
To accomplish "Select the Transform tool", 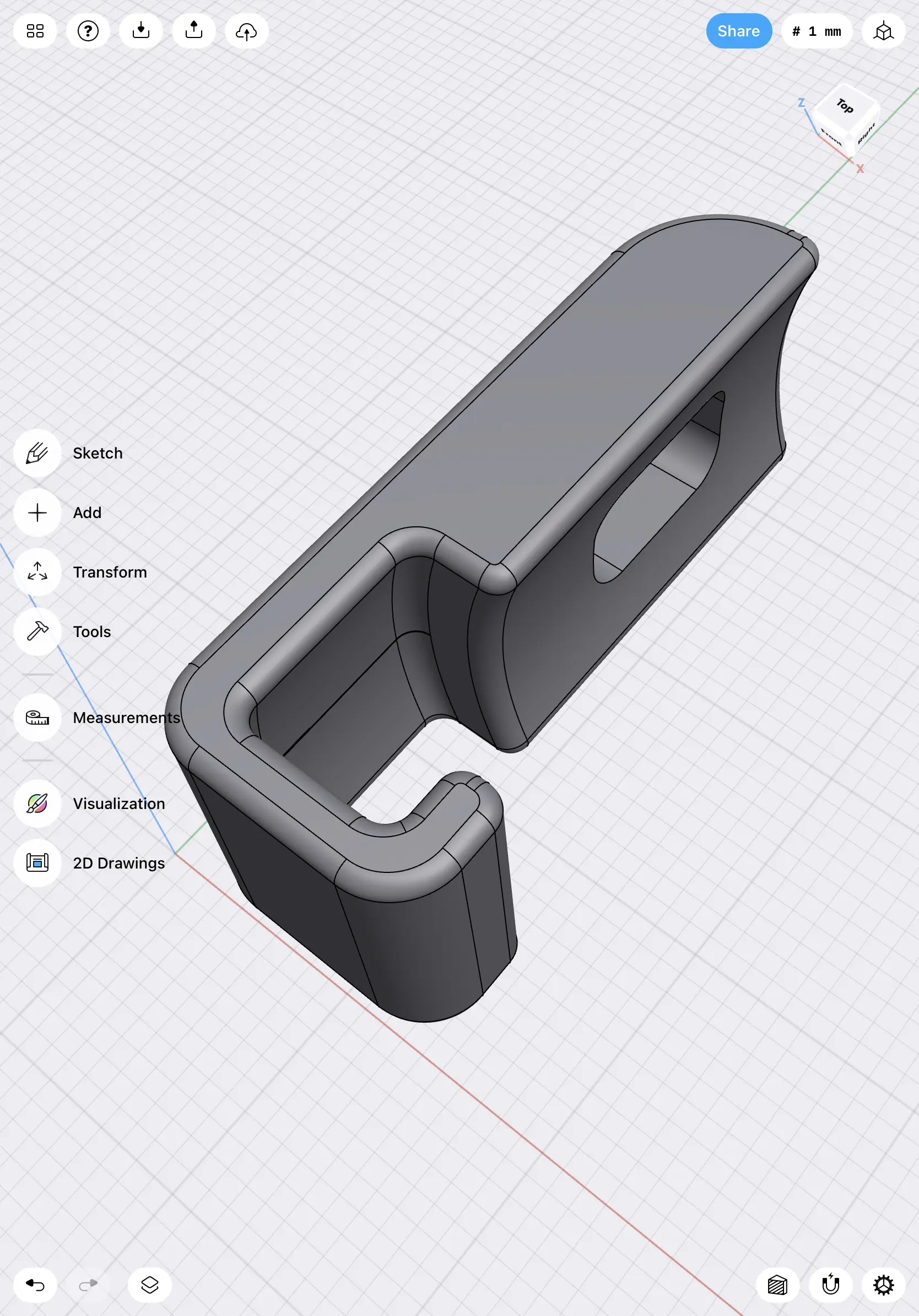I will tap(37, 572).
